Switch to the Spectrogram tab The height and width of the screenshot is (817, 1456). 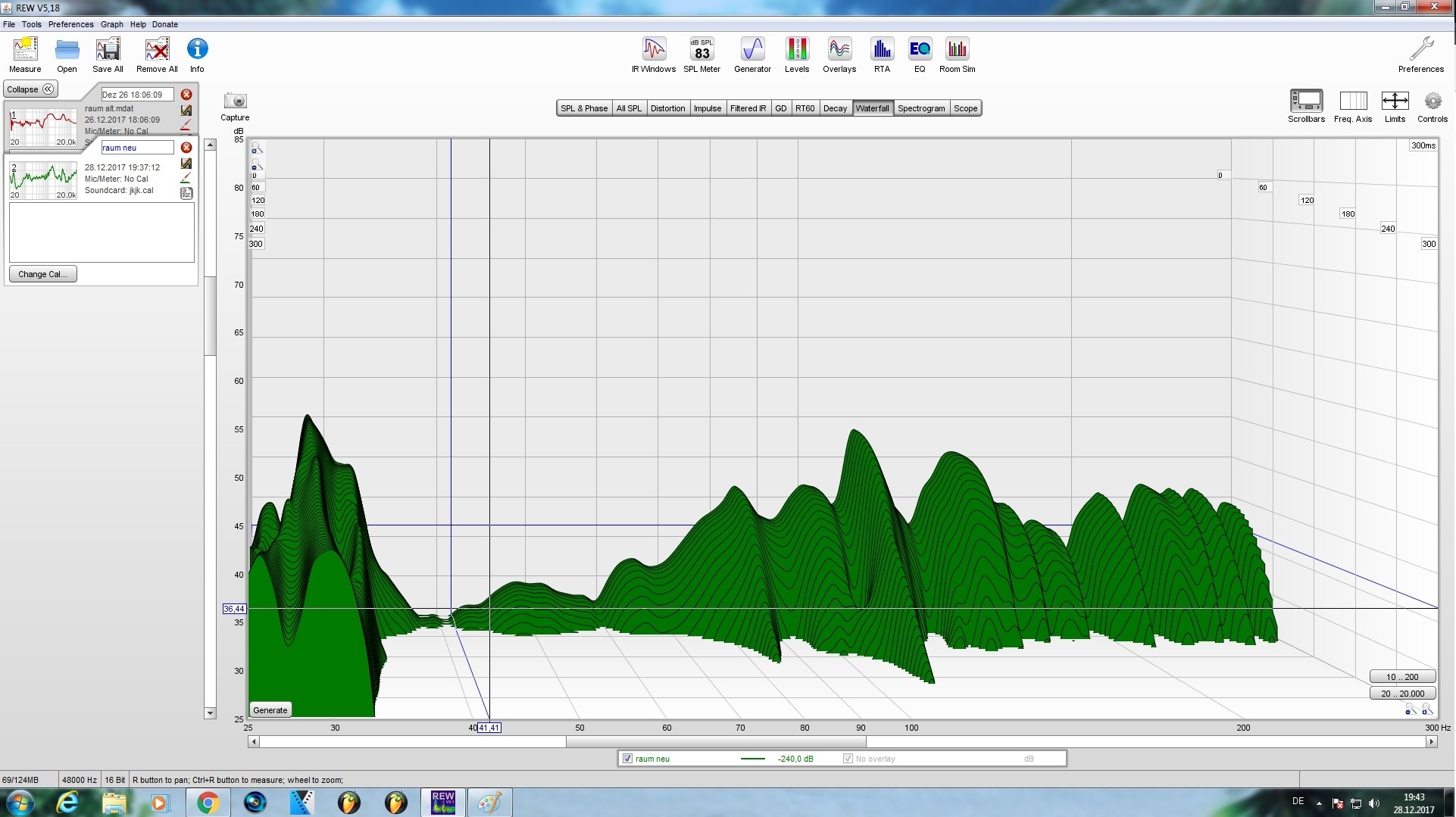click(921, 108)
